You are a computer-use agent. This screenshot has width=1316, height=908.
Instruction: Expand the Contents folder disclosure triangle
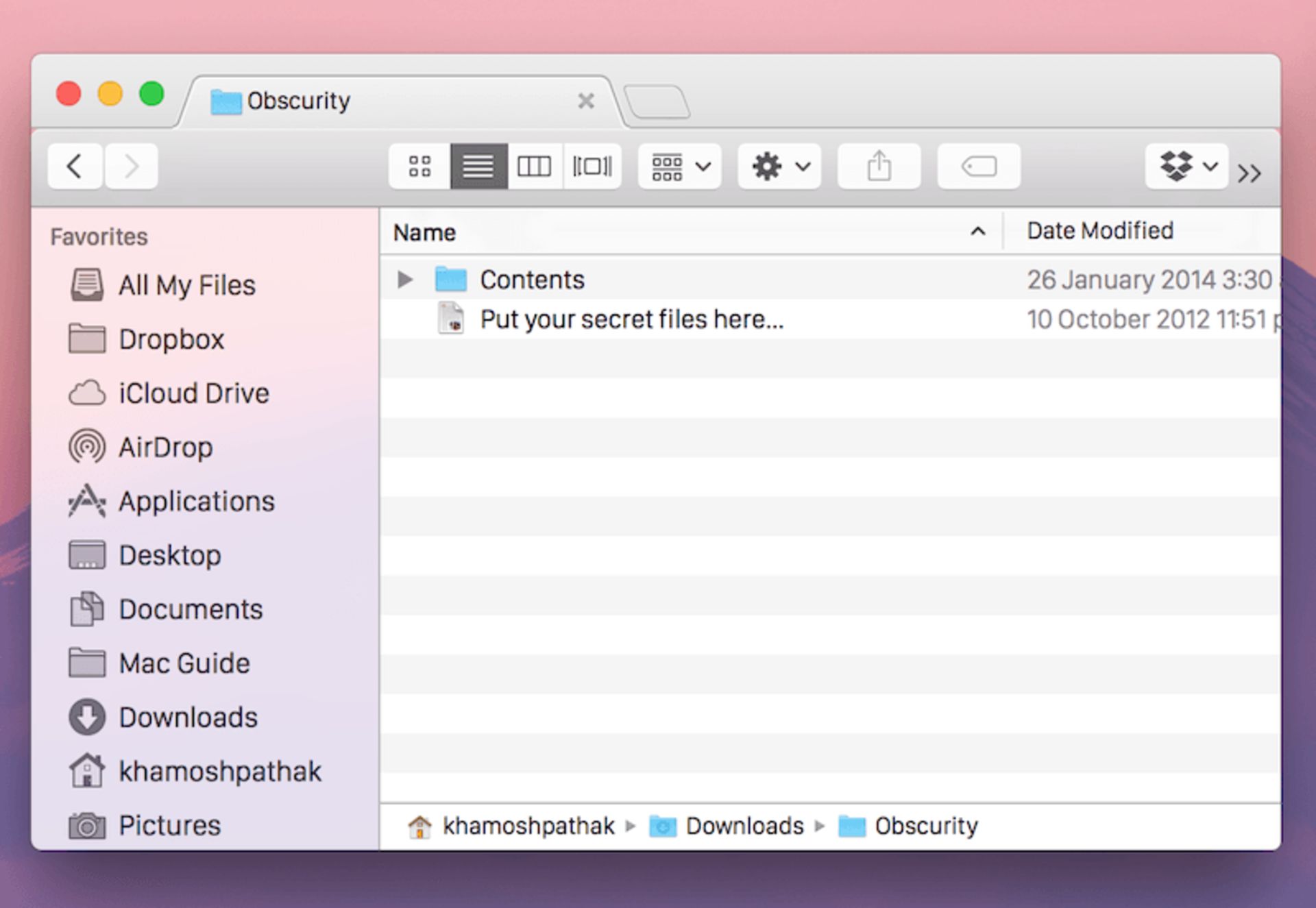pyautogui.click(x=405, y=280)
